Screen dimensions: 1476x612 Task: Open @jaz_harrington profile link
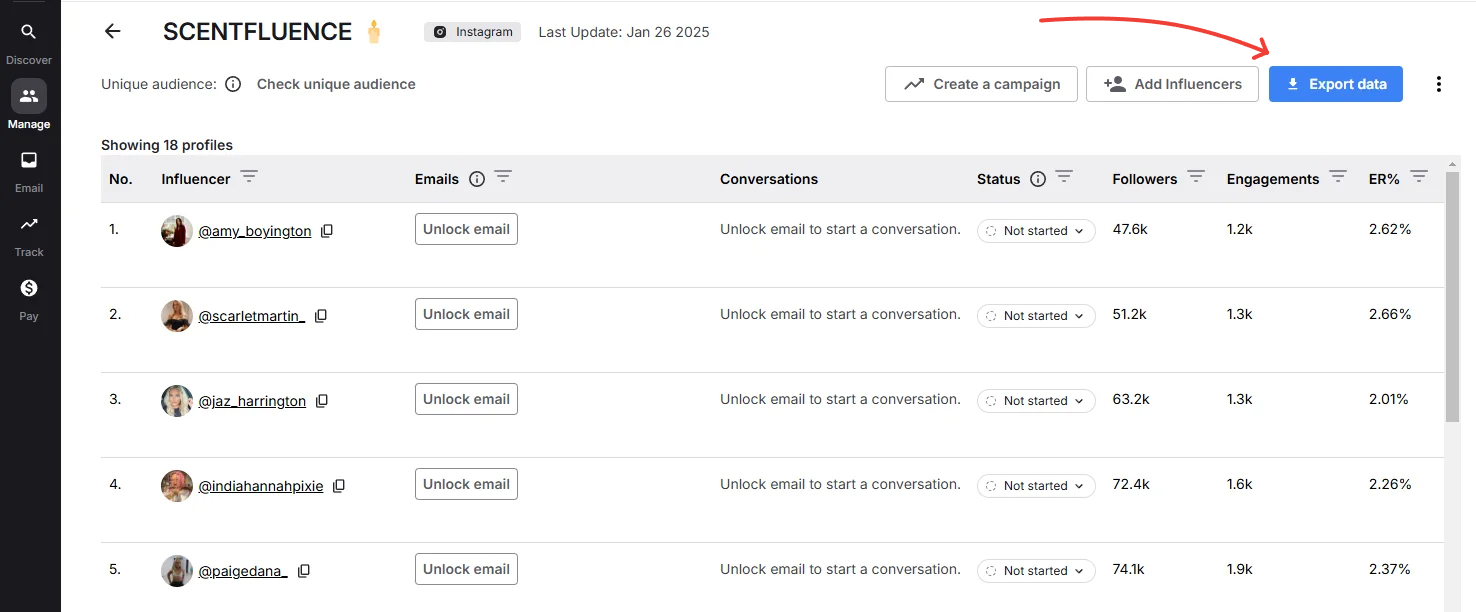252,401
